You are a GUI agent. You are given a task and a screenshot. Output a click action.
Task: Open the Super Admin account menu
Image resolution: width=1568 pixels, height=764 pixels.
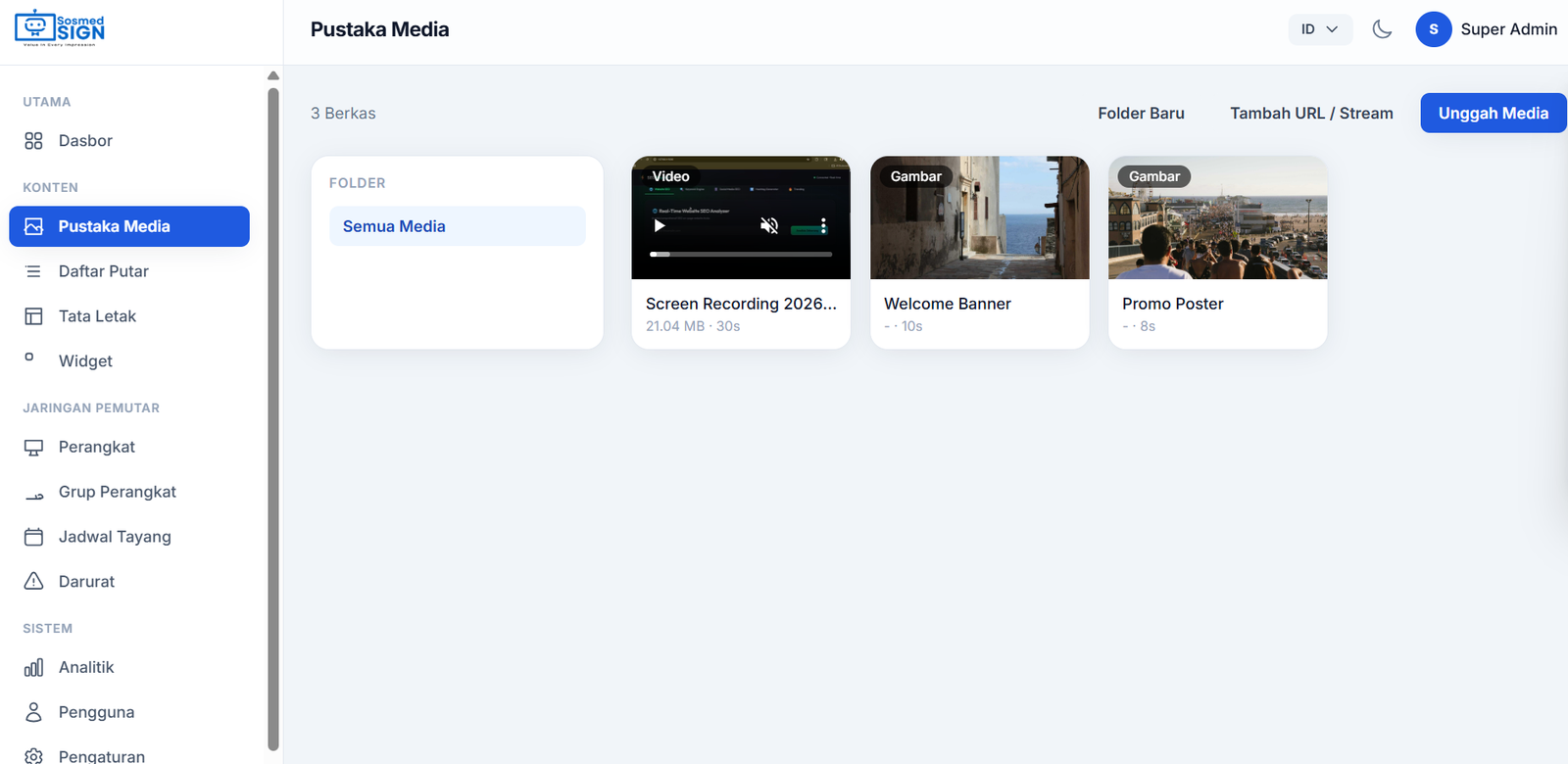click(x=1487, y=29)
